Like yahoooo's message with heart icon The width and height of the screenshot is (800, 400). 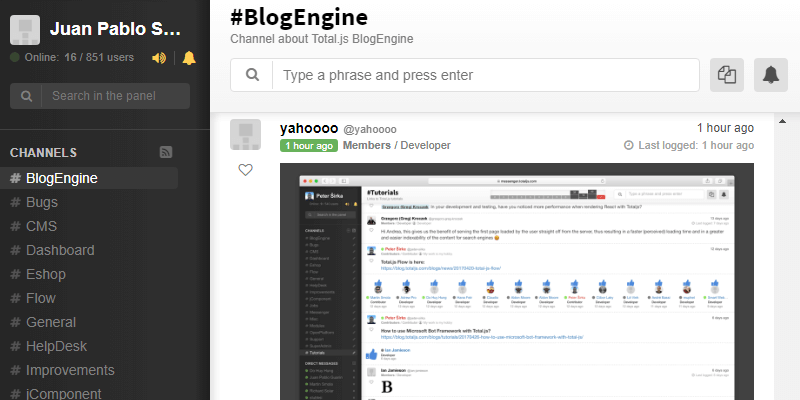click(x=246, y=170)
